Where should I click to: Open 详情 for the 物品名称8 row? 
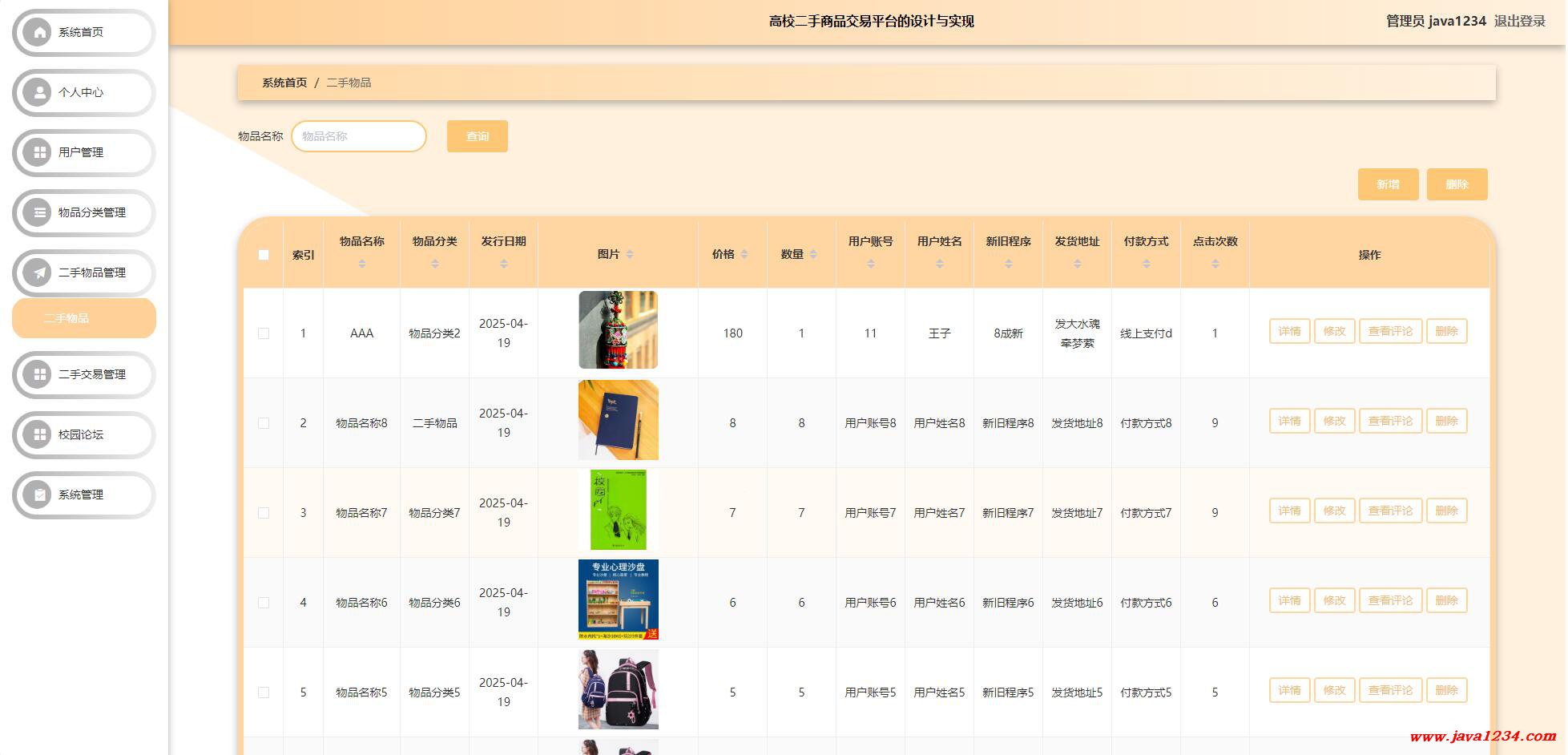click(x=1290, y=421)
